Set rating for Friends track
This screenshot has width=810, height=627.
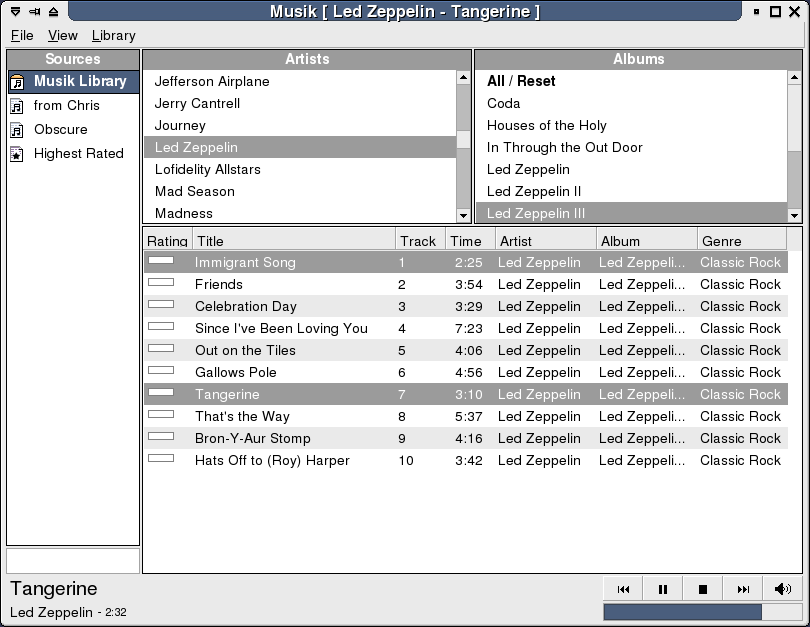(x=161, y=283)
